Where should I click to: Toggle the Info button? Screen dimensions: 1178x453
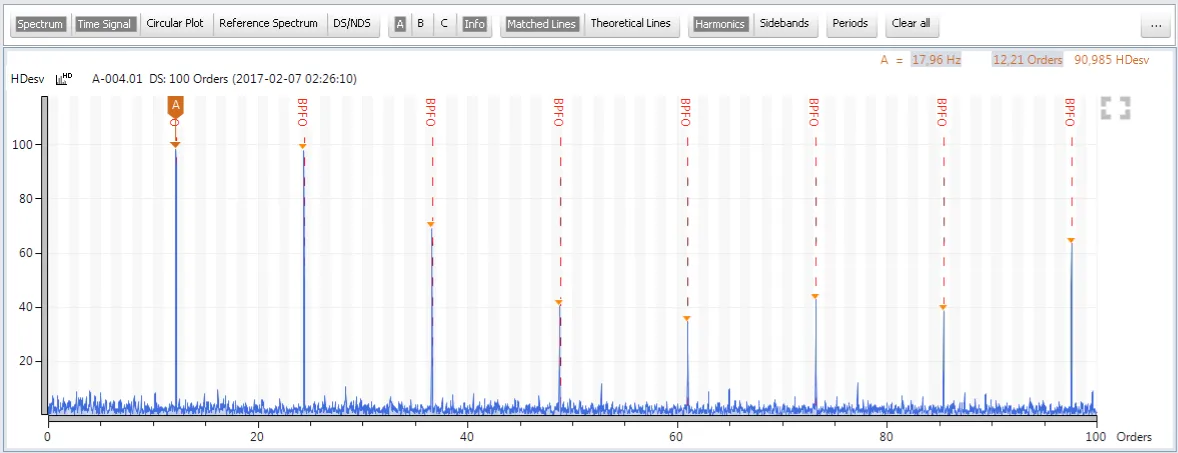475,23
